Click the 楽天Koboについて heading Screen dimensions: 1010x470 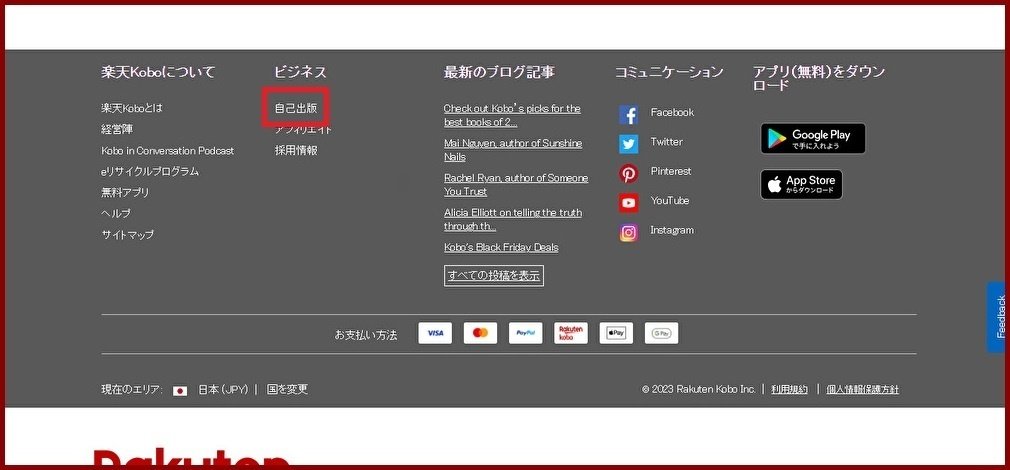coord(158,72)
